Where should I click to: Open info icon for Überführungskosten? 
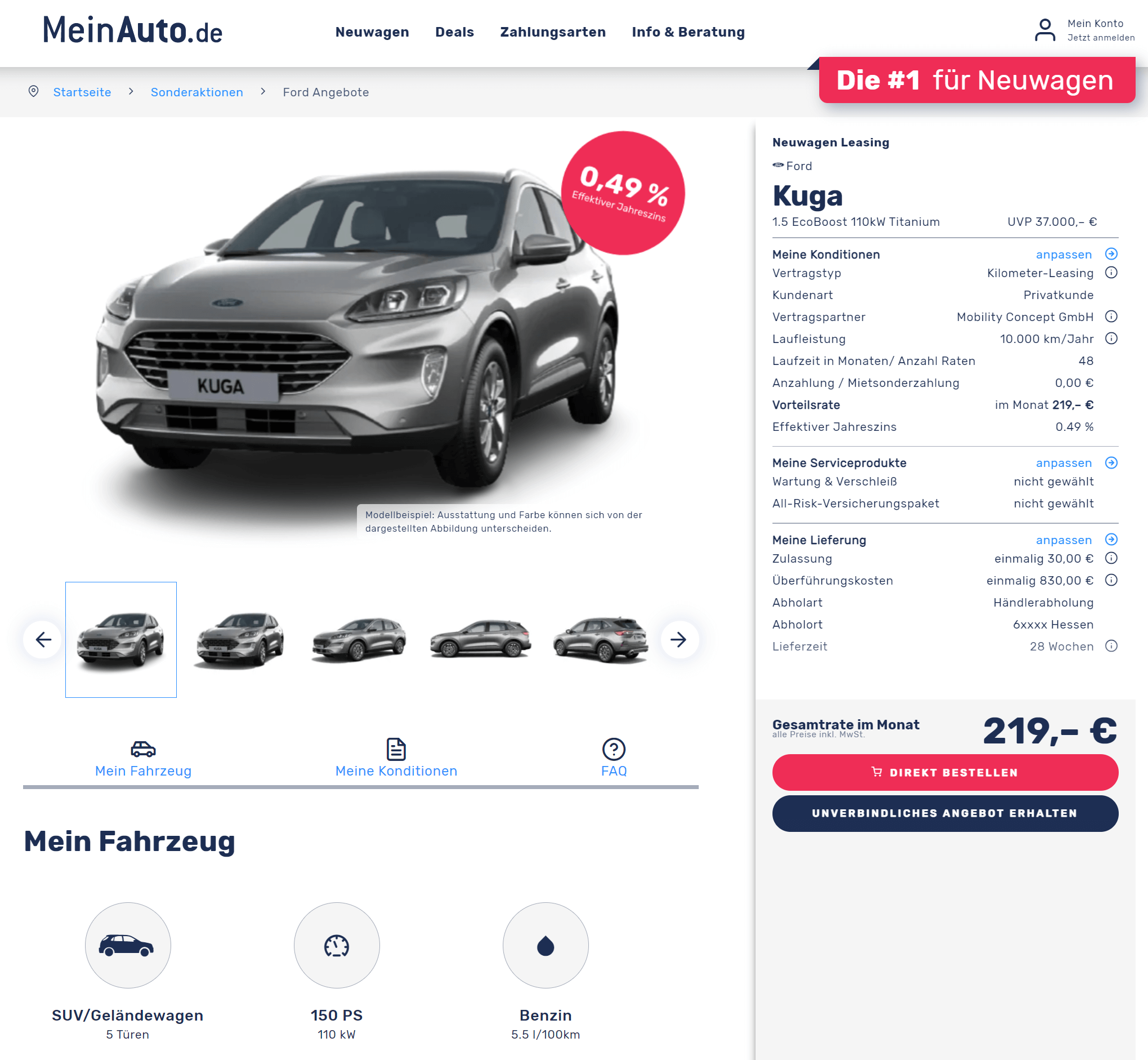click(1111, 580)
